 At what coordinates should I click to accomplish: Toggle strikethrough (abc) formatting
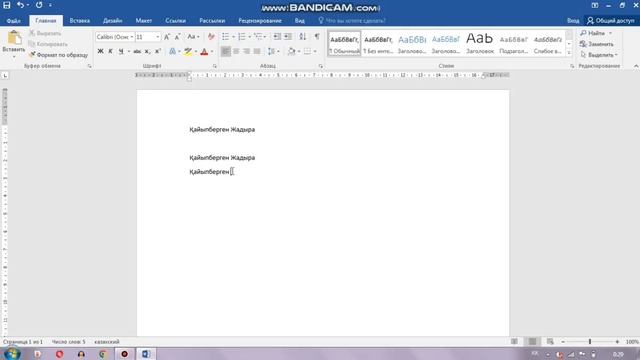(x=137, y=51)
